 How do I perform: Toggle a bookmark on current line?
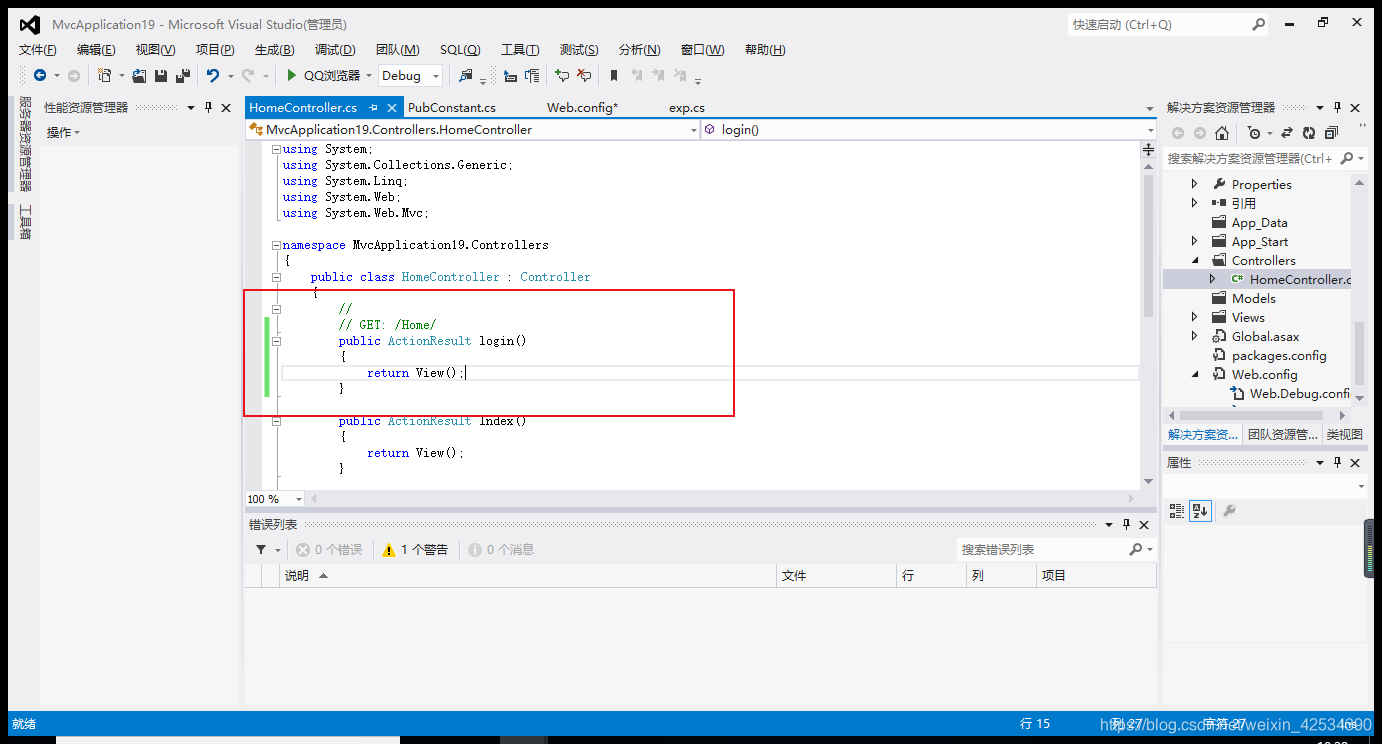(614, 75)
